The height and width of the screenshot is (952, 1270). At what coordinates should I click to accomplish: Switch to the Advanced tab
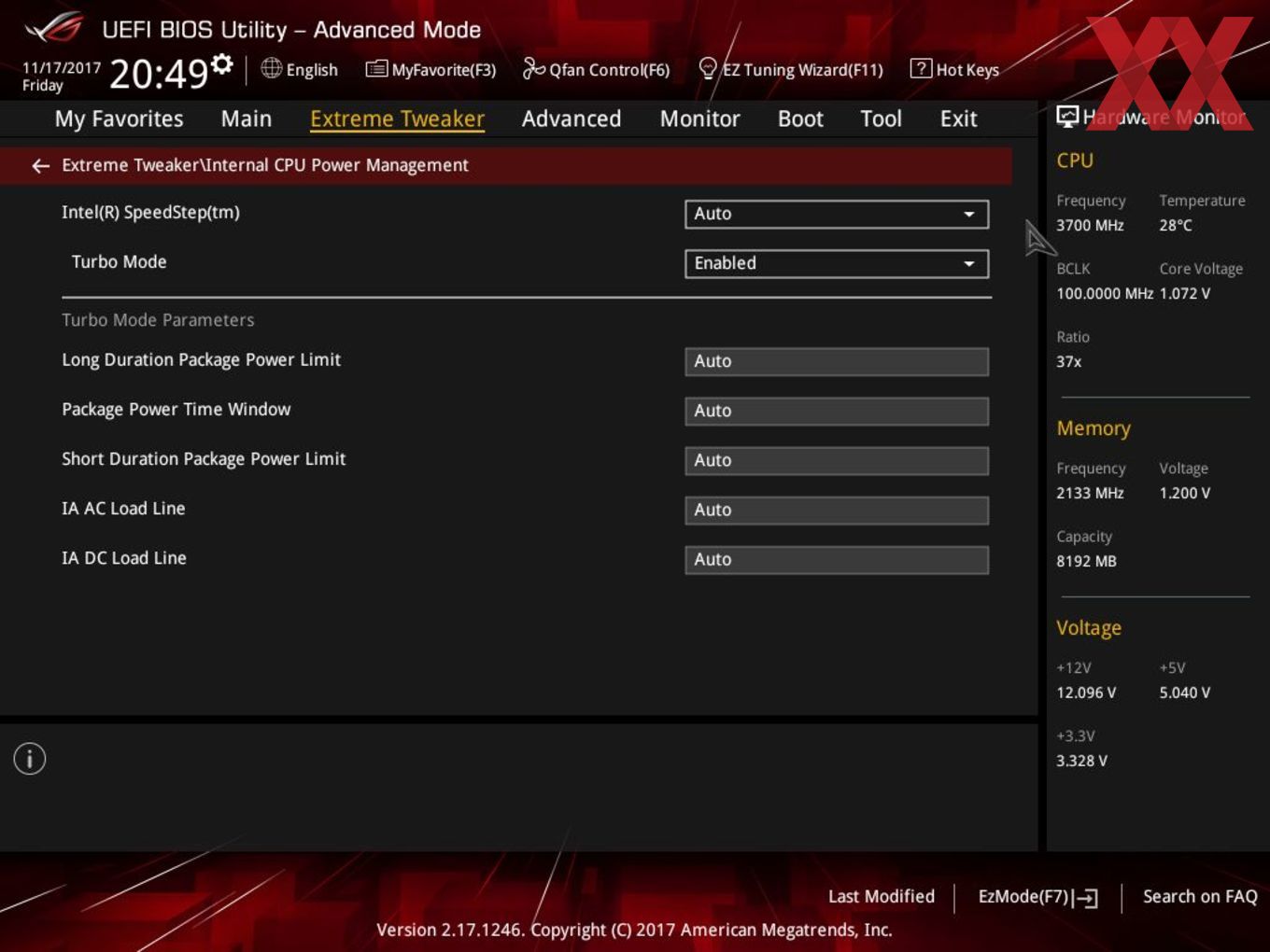571,119
